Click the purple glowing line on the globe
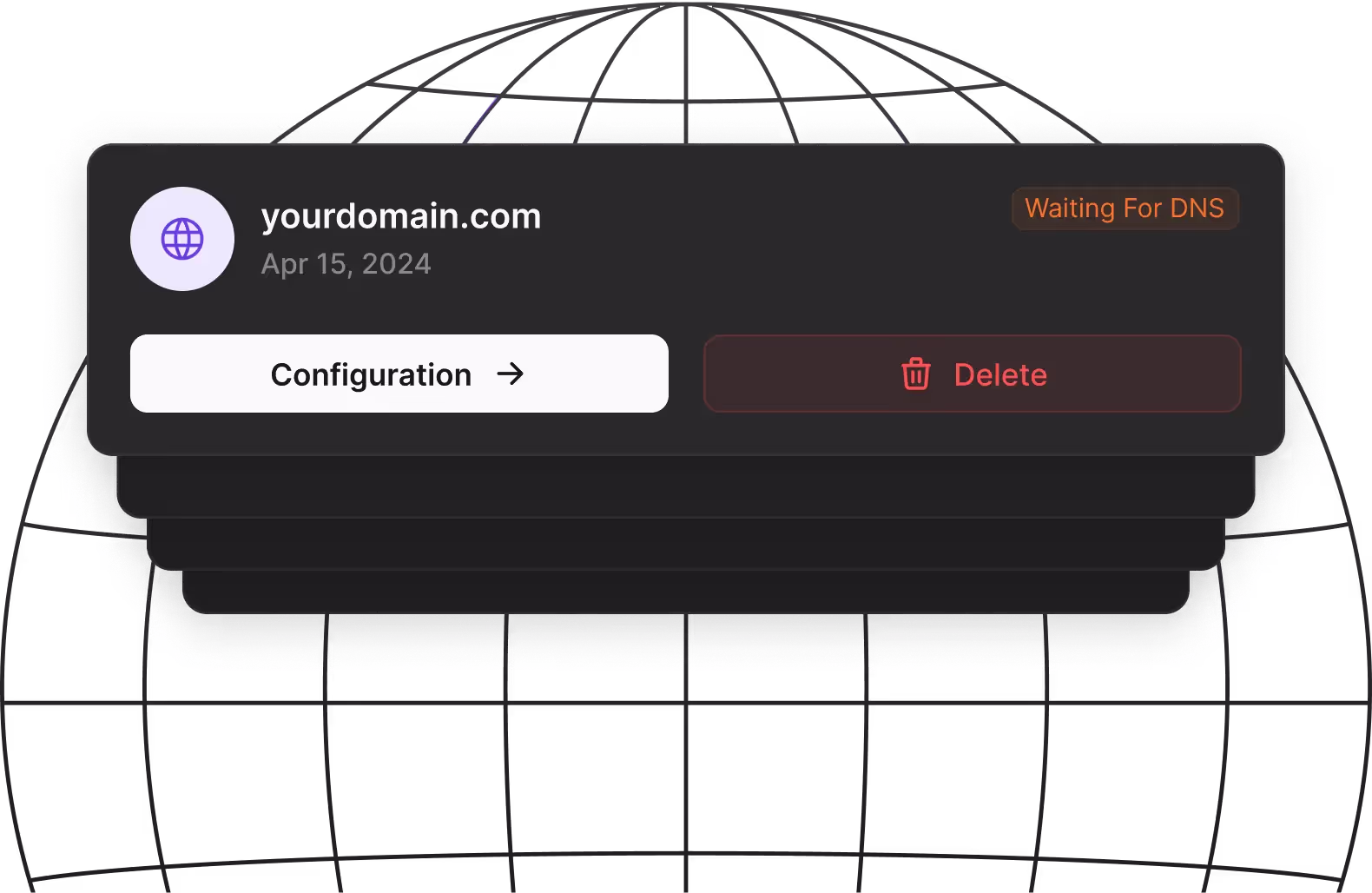Viewport: 1372px width, 893px height. click(482, 117)
